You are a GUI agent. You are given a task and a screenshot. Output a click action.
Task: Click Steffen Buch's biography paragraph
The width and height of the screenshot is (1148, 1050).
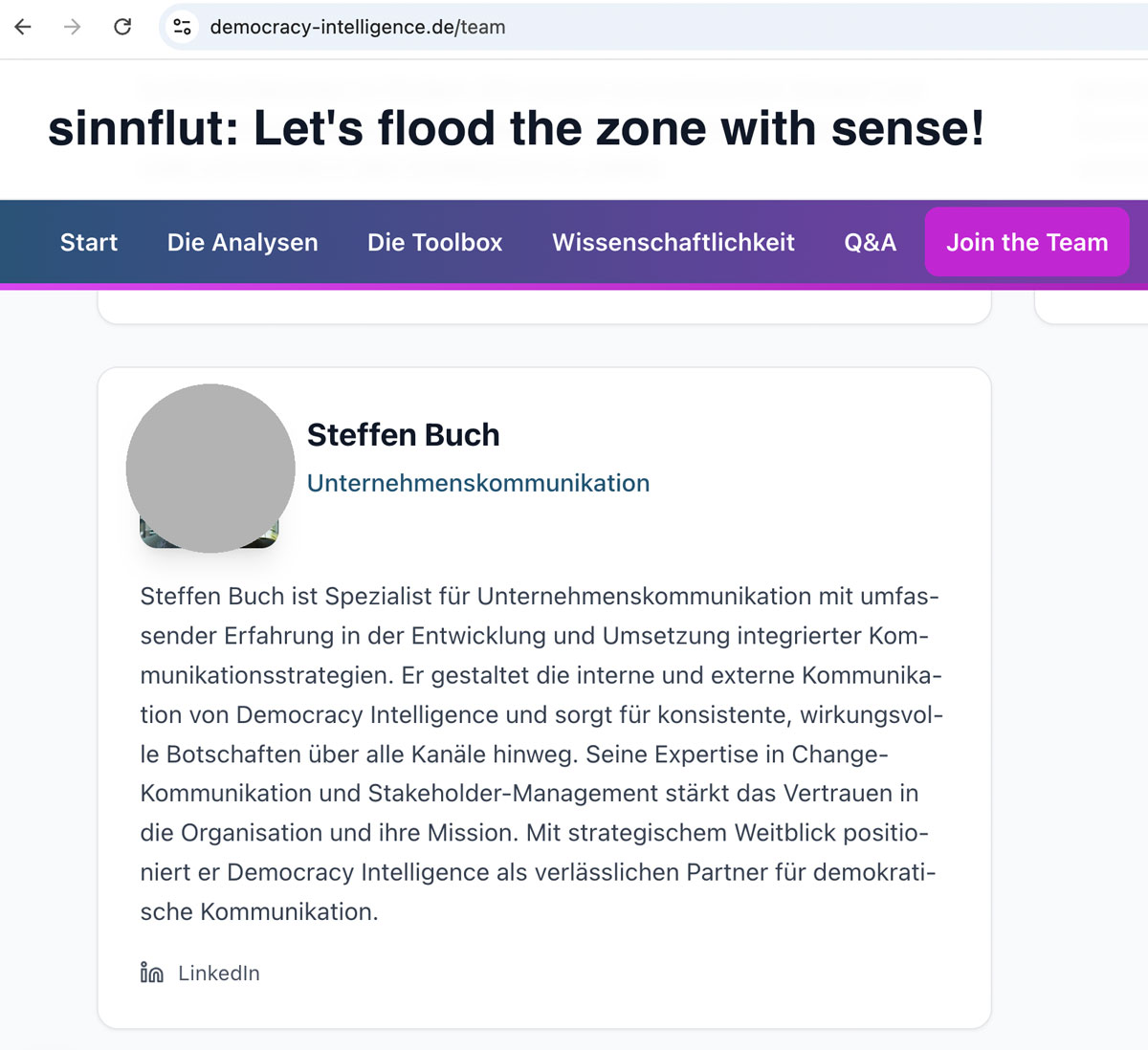tap(541, 754)
